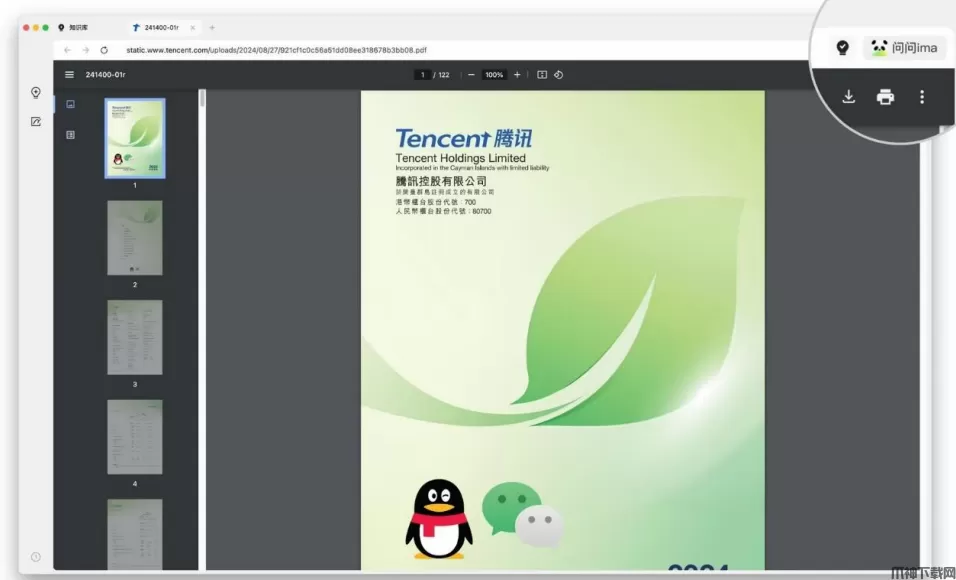Click the info icon at bottom left
The width and height of the screenshot is (956, 580).
coord(36,557)
